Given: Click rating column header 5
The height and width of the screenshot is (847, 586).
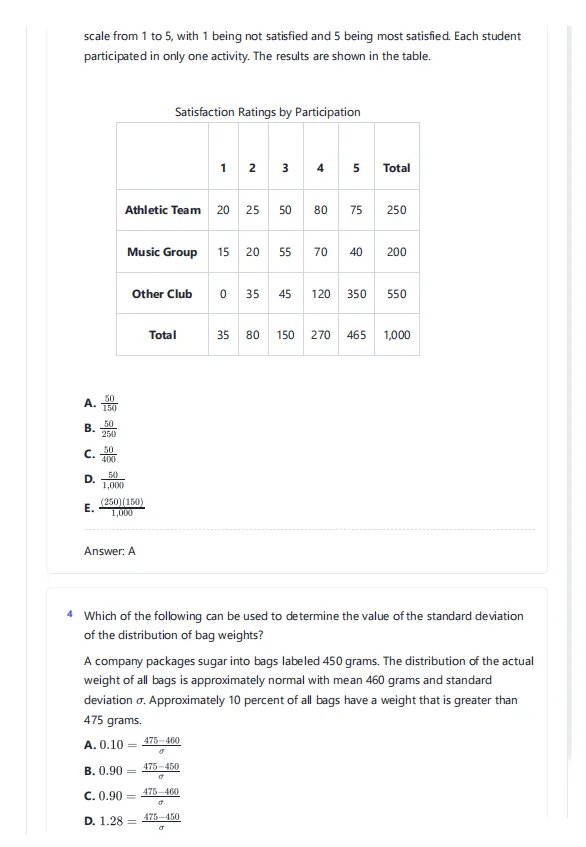Looking at the screenshot, I should [x=356, y=168].
